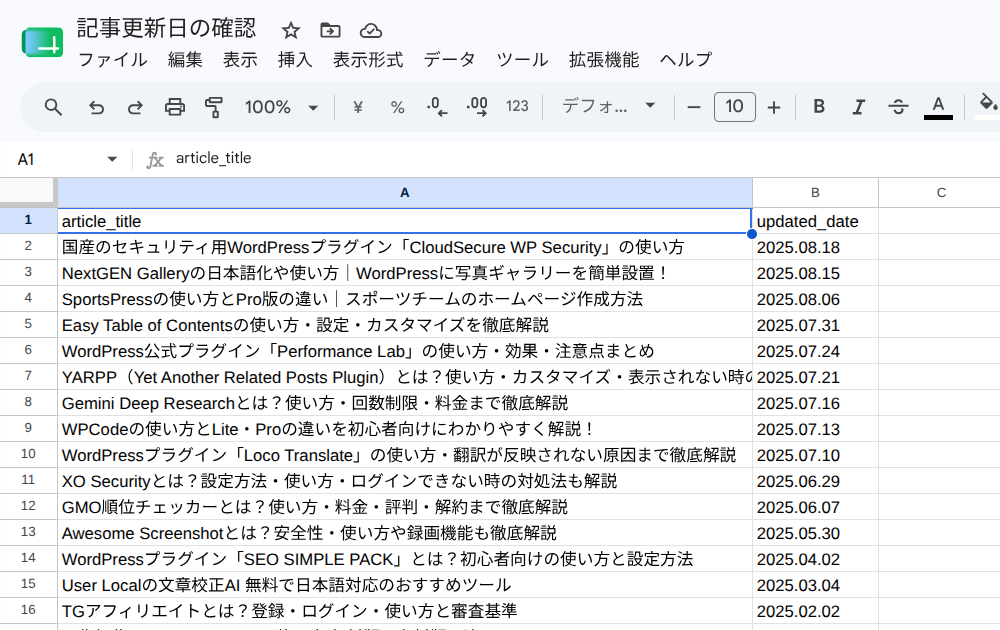The width and height of the screenshot is (1000, 630).
Task: Select the Performance Lab article cell
Action: 405,351
